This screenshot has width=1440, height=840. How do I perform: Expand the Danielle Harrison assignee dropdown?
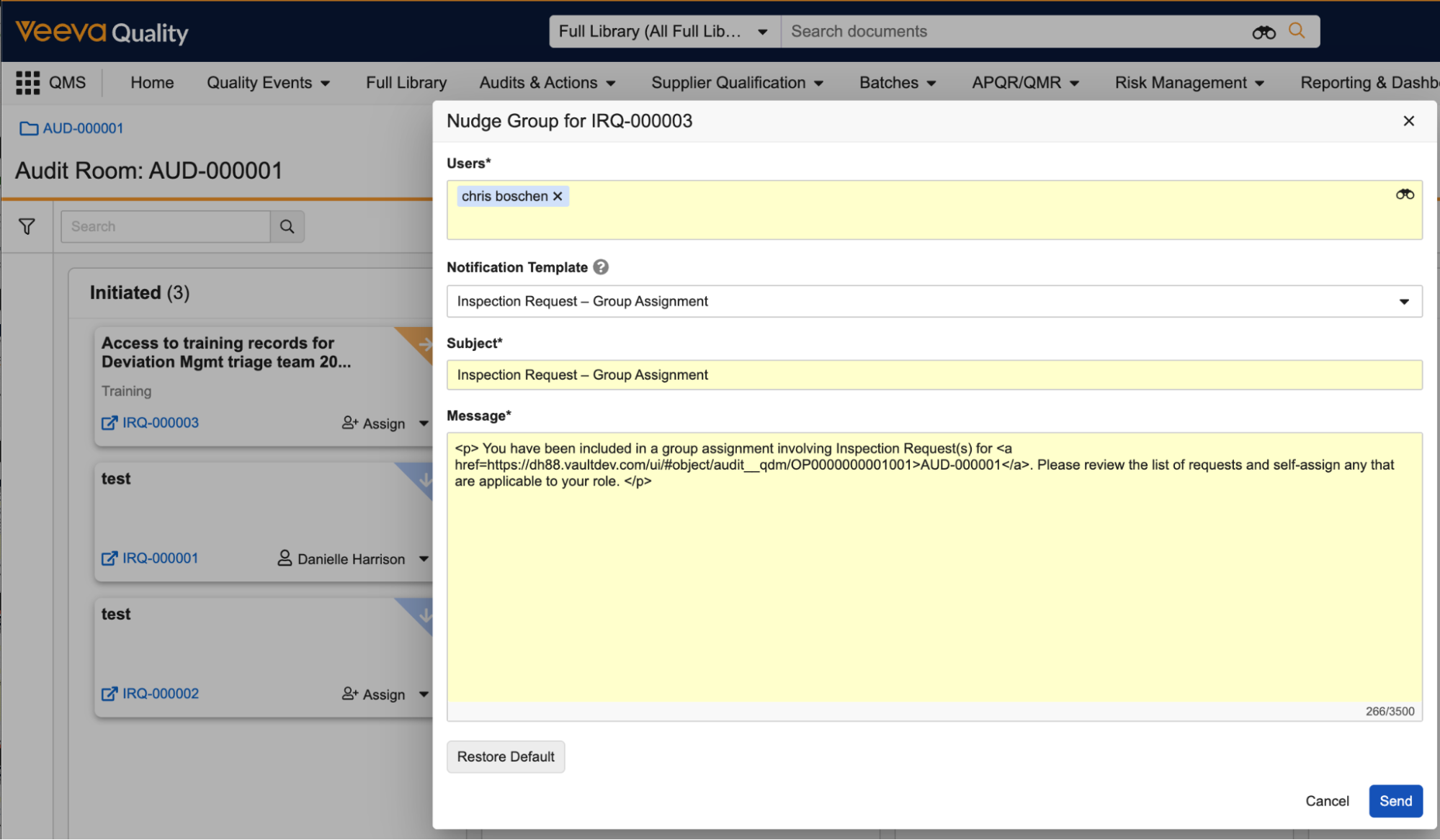[424, 559]
